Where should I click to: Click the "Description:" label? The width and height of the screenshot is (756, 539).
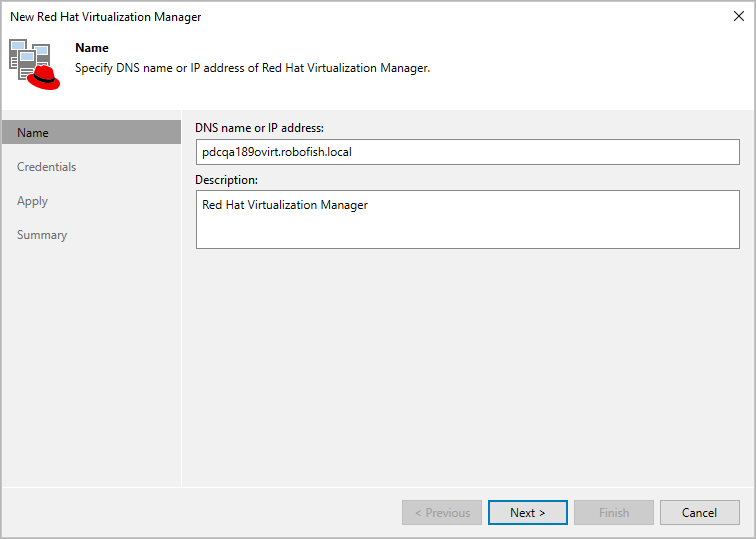pyautogui.click(x=227, y=180)
